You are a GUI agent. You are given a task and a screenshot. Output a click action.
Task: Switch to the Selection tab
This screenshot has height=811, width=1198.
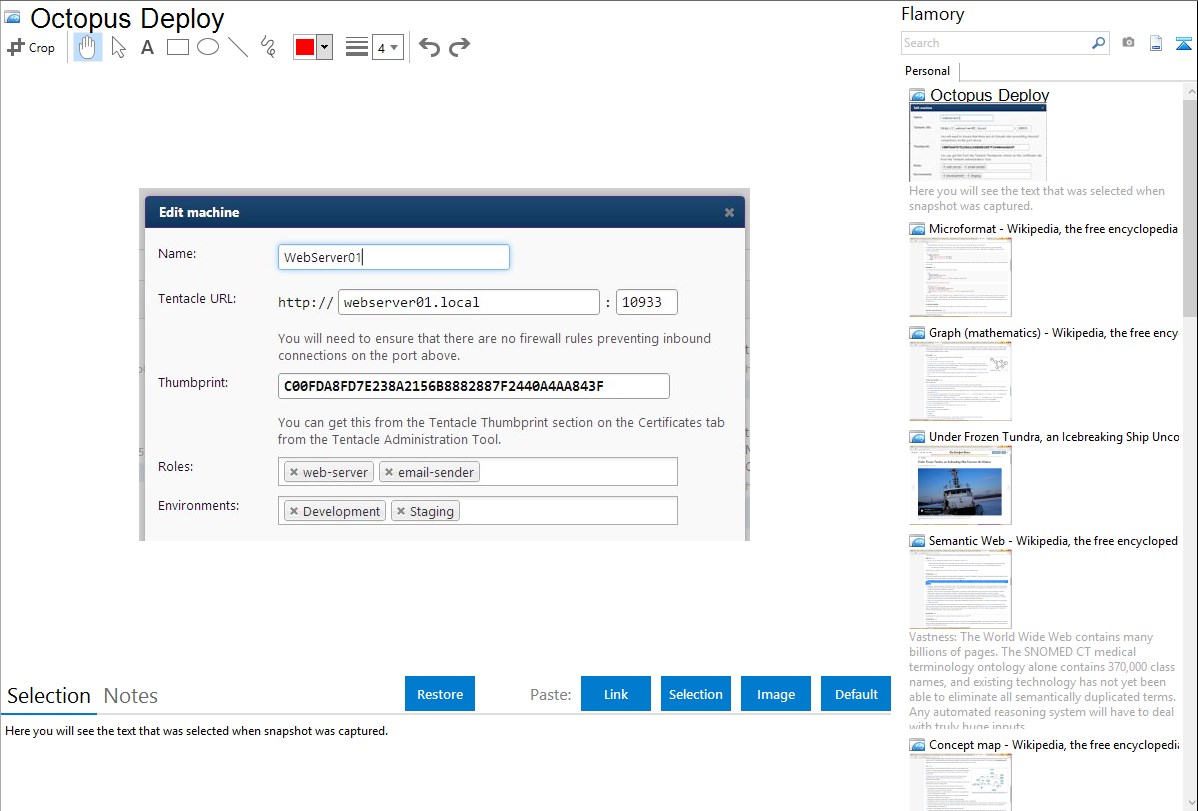pyautogui.click(x=49, y=696)
